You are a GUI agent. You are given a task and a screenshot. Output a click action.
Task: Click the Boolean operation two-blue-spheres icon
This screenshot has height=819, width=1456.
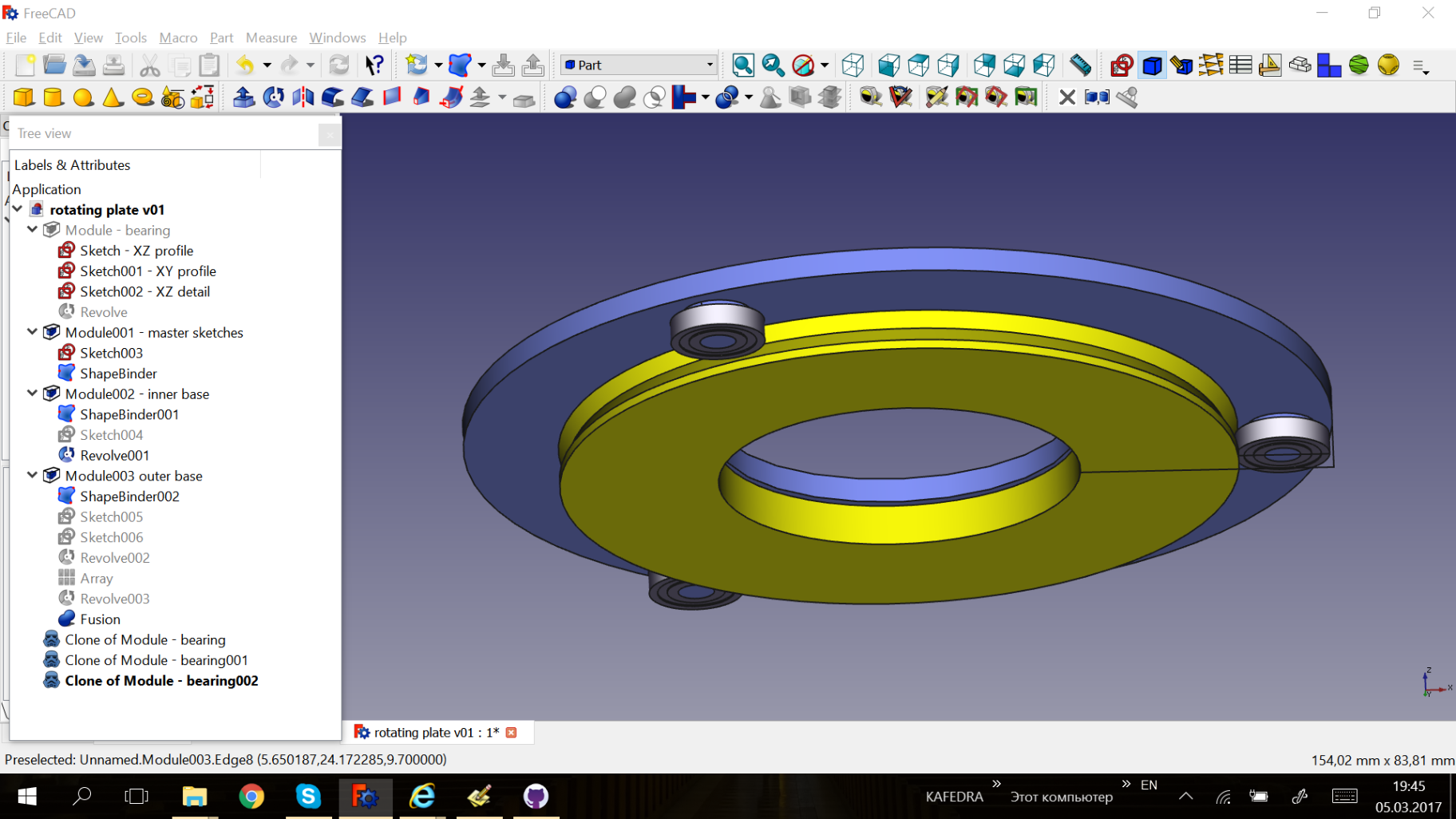click(x=565, y=97)
